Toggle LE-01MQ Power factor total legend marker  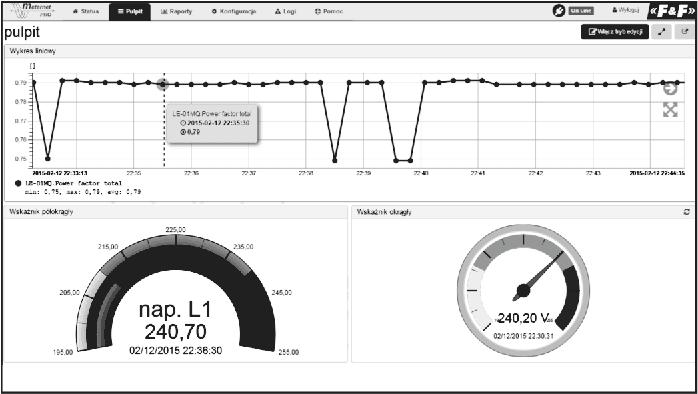[18, 183]
